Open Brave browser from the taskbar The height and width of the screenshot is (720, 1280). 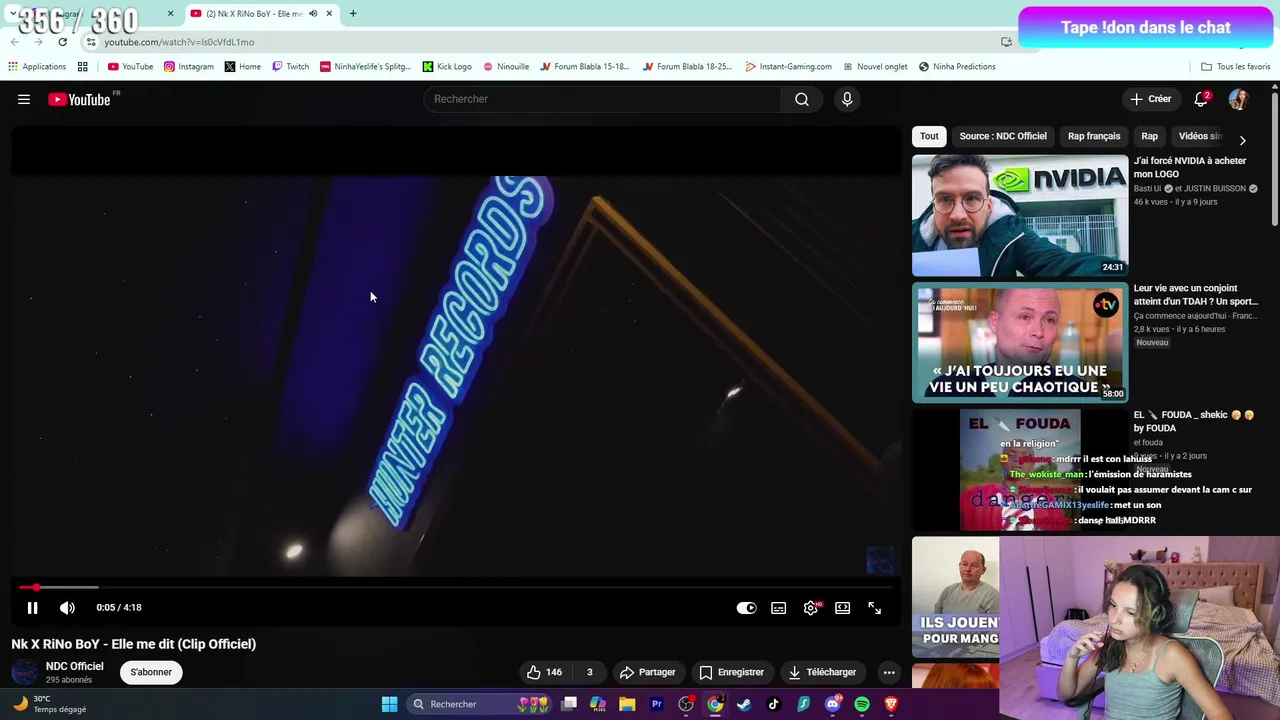point(891,704)
